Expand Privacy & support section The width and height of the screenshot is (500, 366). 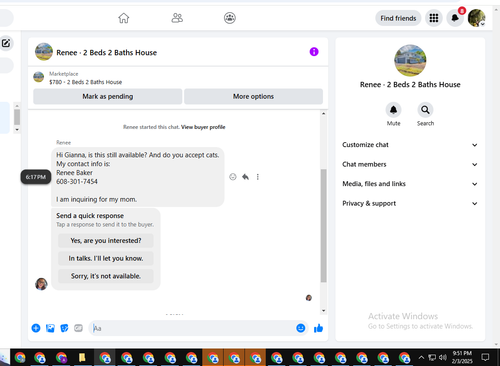click(410, 203)
